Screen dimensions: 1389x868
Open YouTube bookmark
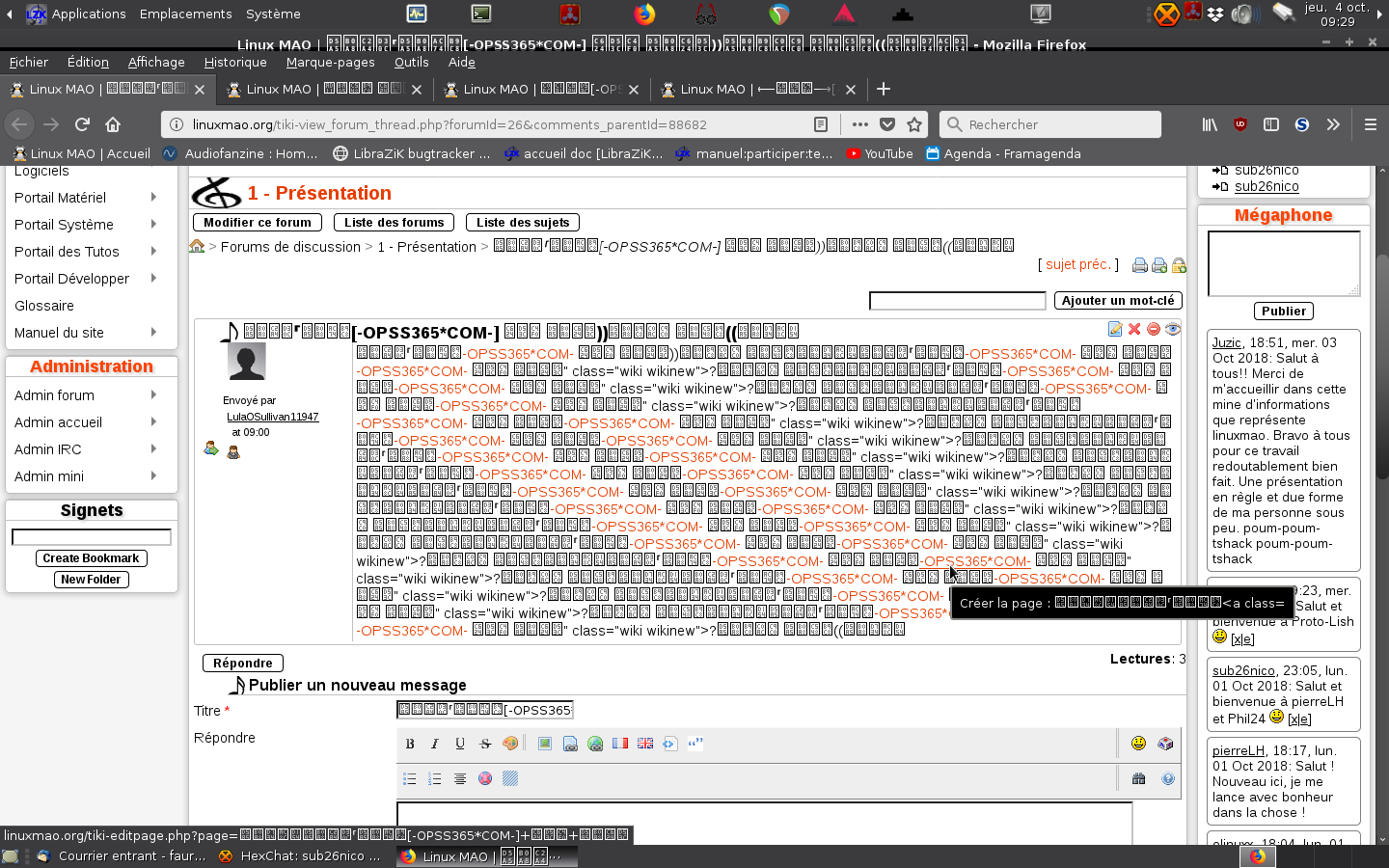879,153
